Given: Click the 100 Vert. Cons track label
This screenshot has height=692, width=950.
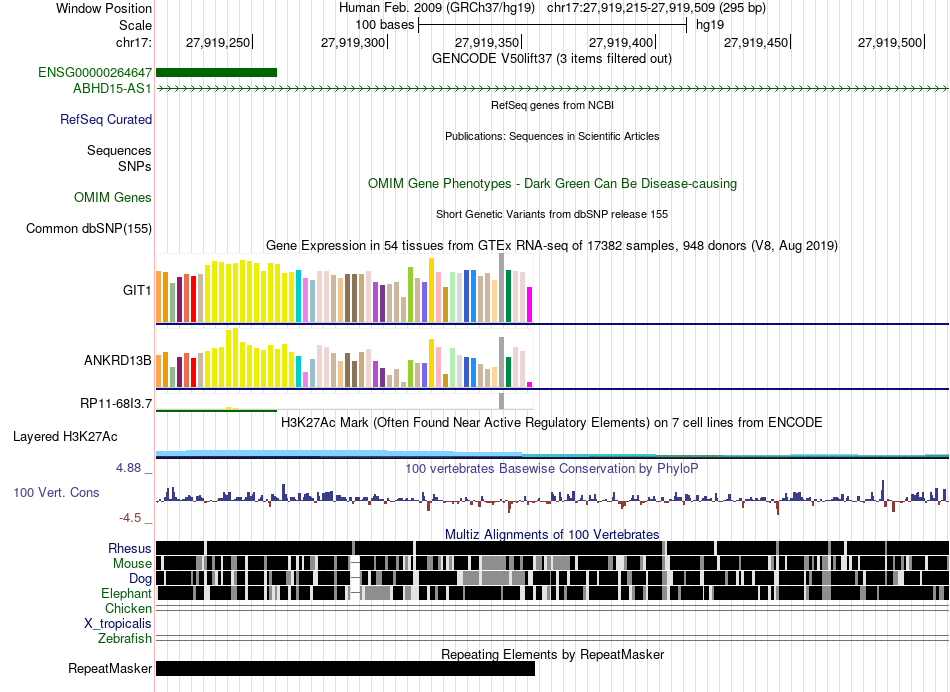Looking at the screenshot, I should coord(56,493).
